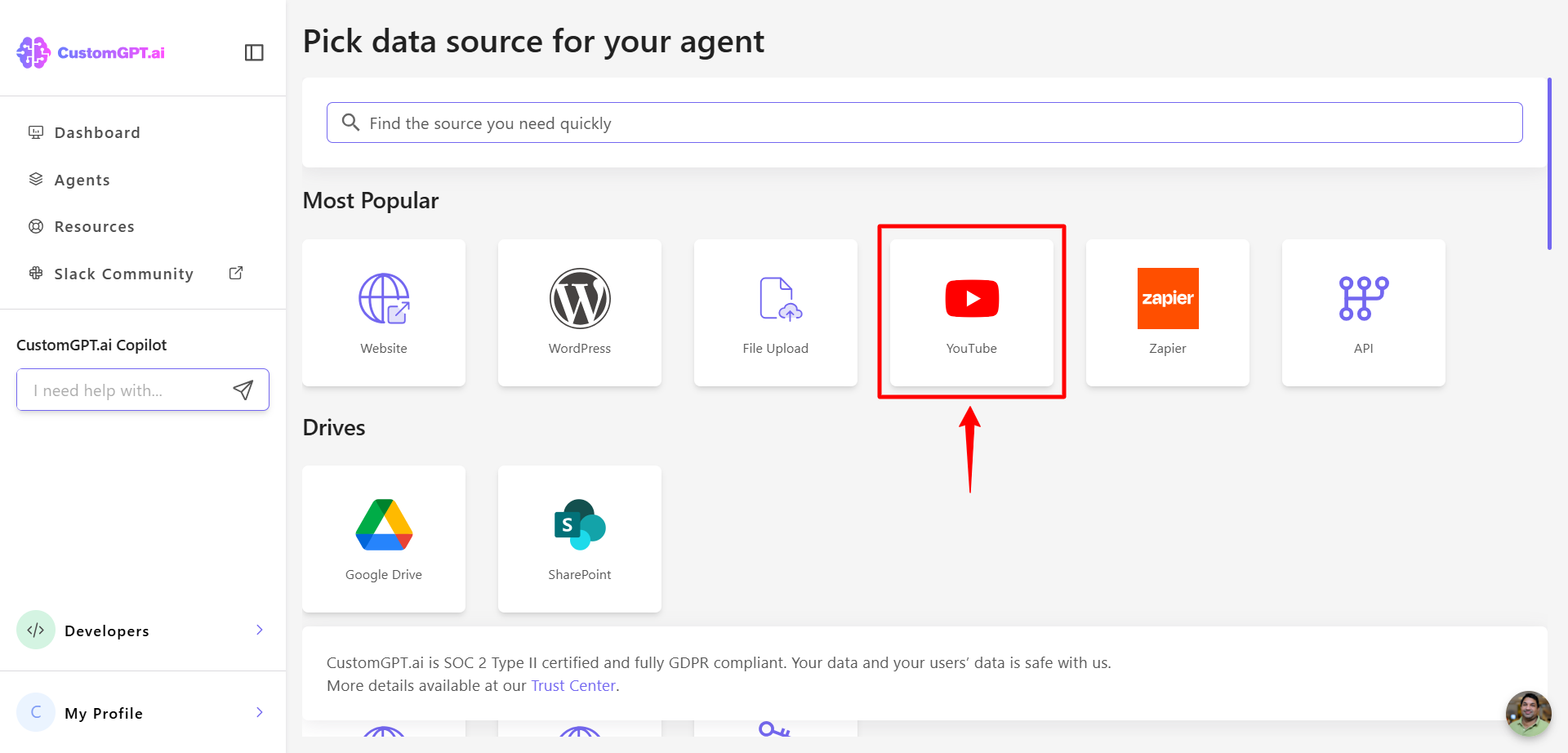Select the SharePoint icon
Viewport: 1568px width, 753px height.
coord(580,524)
